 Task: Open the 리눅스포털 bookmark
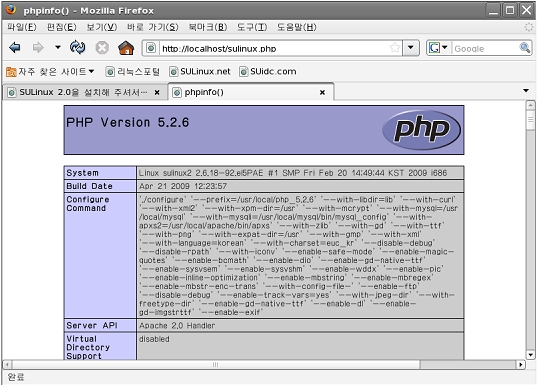click(x=132, y=72)
